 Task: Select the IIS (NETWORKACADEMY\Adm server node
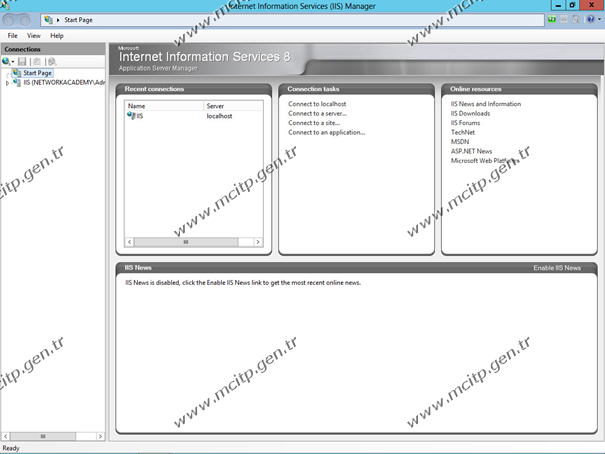(64, 83)
